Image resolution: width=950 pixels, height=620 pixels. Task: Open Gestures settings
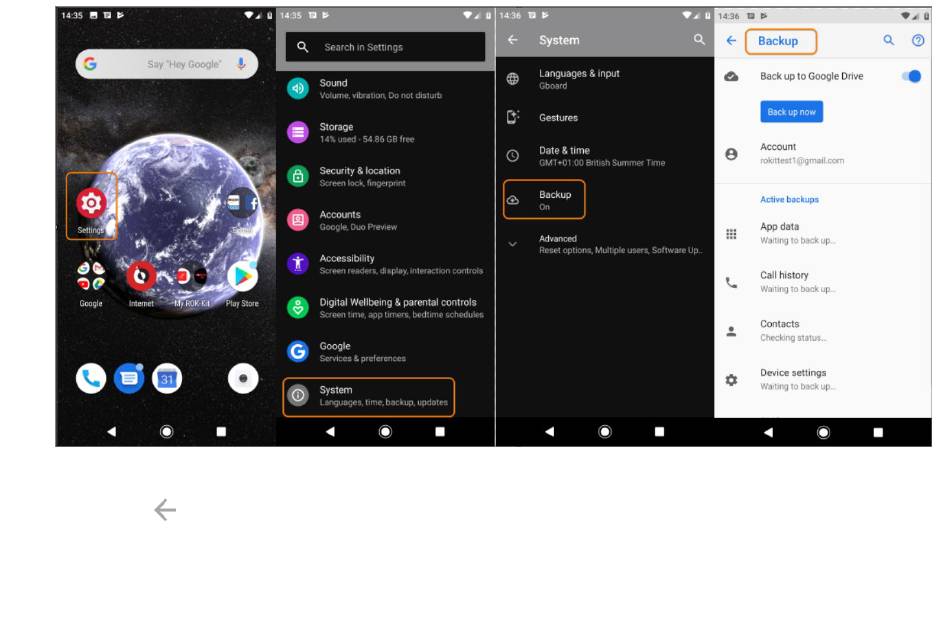click(605, 118)
